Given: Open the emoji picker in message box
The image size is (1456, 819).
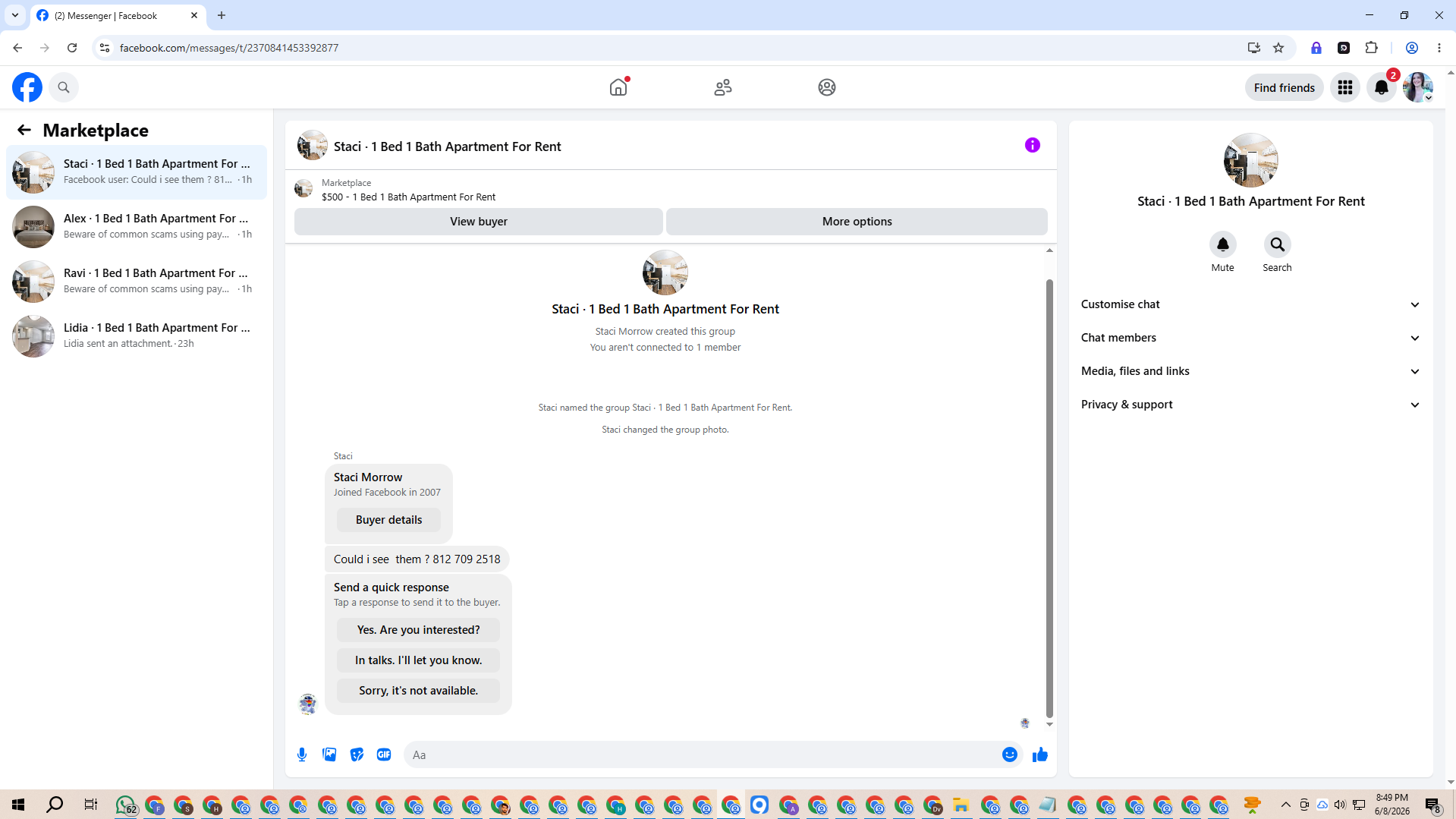Looking at the screenshot, I should pyautogui.click(x=1010, y=754).
